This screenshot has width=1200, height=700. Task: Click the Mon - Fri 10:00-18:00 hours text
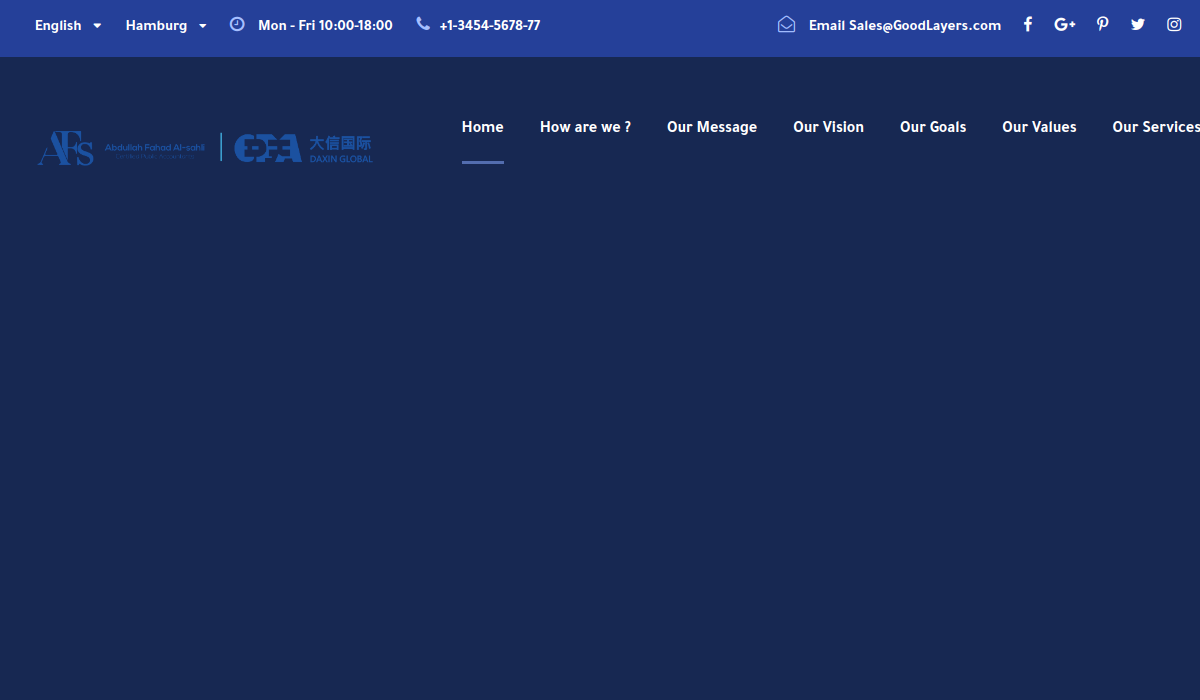coord(325,26)
